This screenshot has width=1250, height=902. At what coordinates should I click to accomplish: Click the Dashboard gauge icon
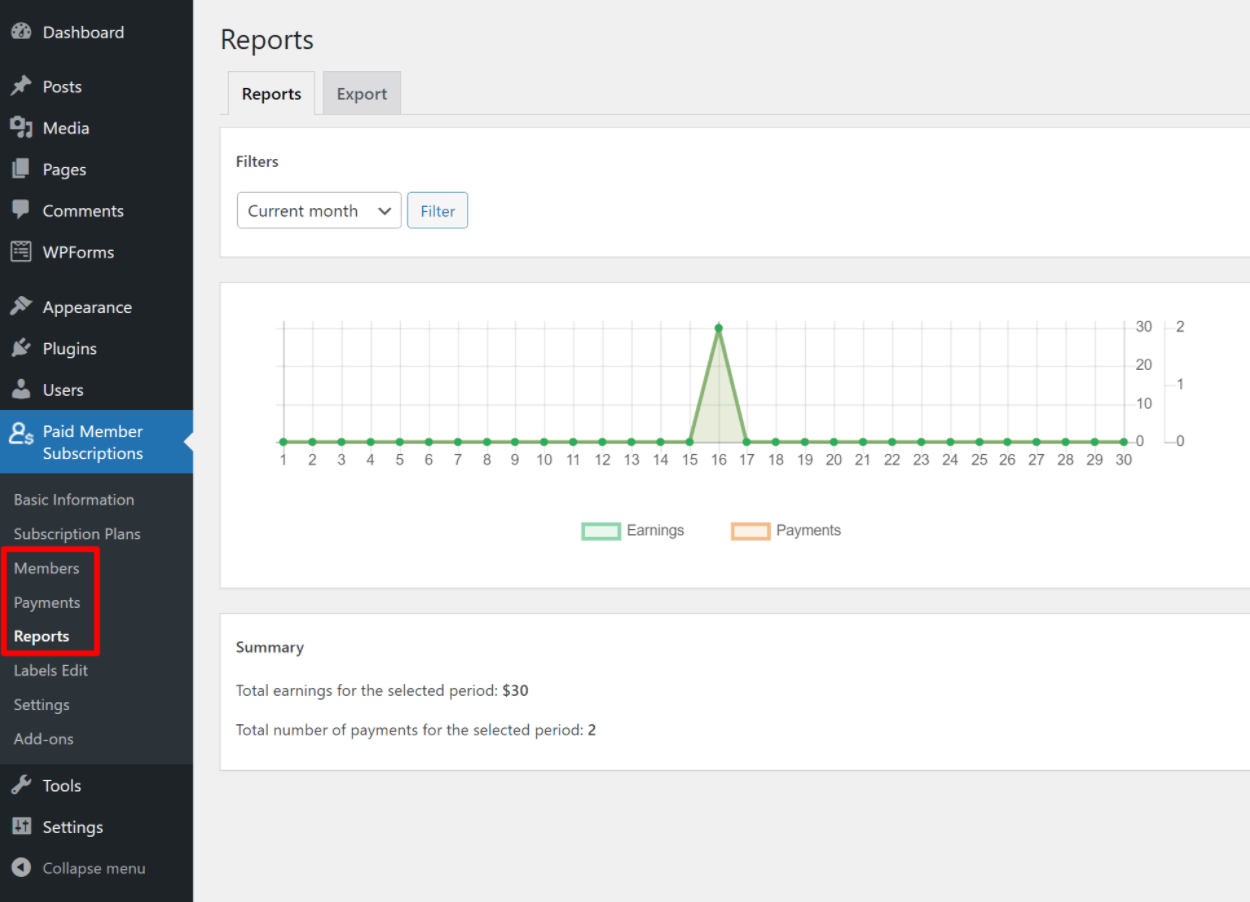[21, 32]
